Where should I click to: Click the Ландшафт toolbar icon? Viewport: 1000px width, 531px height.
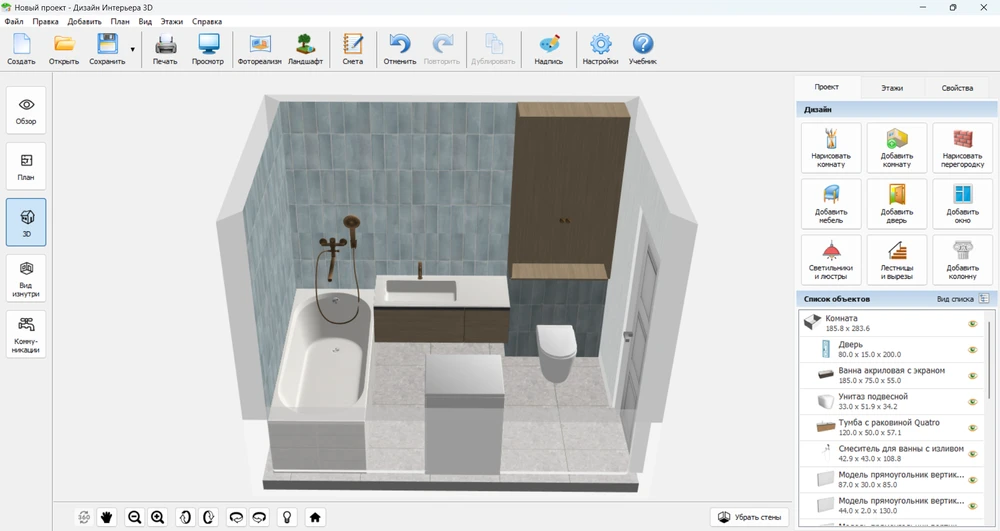(x=305, y=49)
